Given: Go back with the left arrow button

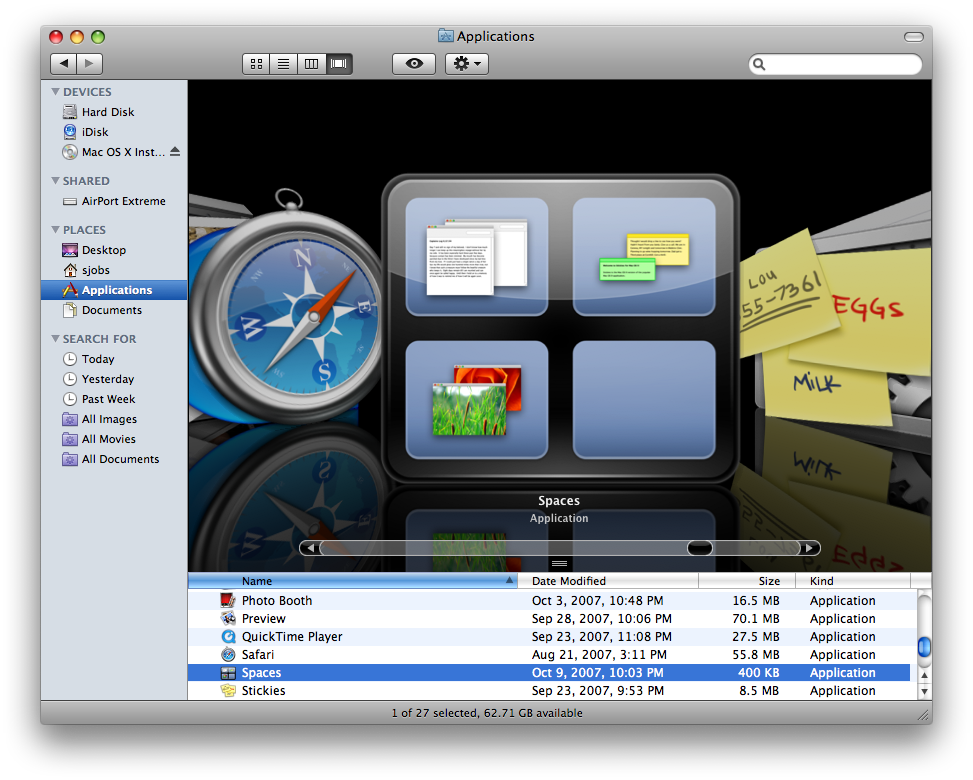Looking at the screenshot, I should pyautogui.click(x=63, y=63).
